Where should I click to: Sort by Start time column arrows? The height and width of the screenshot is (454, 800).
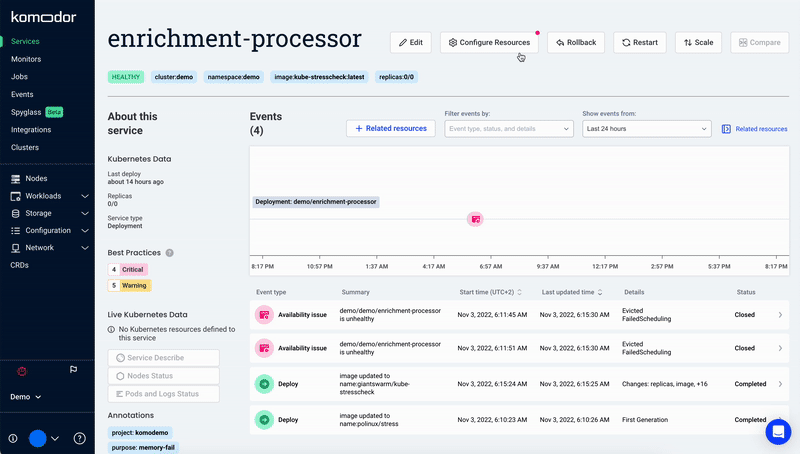pyautogui.click(x=519, y=292)
